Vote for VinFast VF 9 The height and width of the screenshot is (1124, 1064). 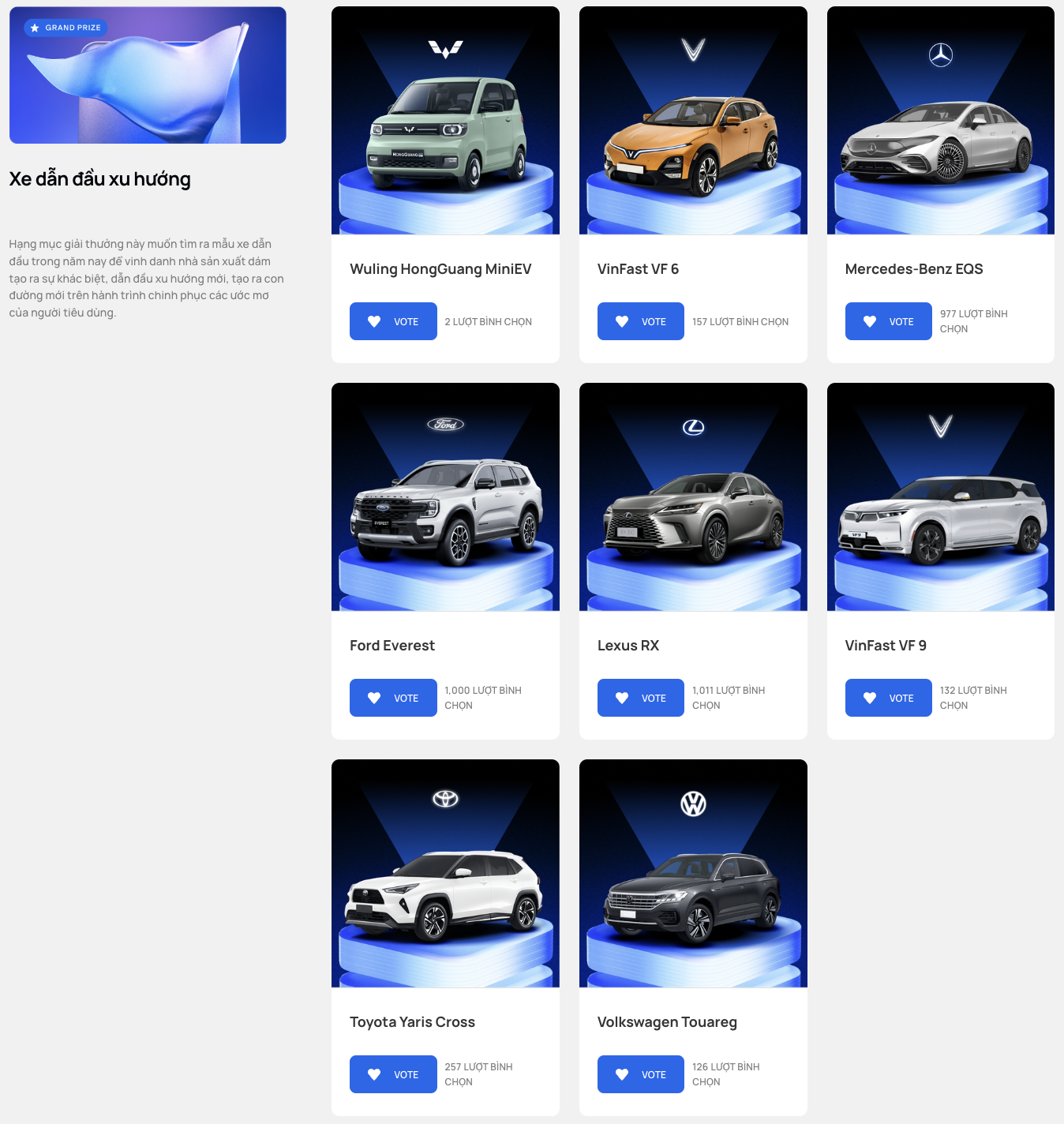(889, 698)
